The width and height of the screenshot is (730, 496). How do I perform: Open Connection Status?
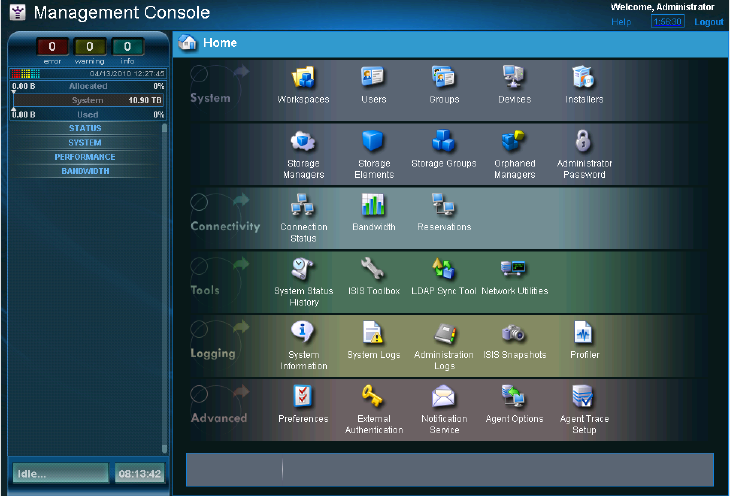point(303,205)
